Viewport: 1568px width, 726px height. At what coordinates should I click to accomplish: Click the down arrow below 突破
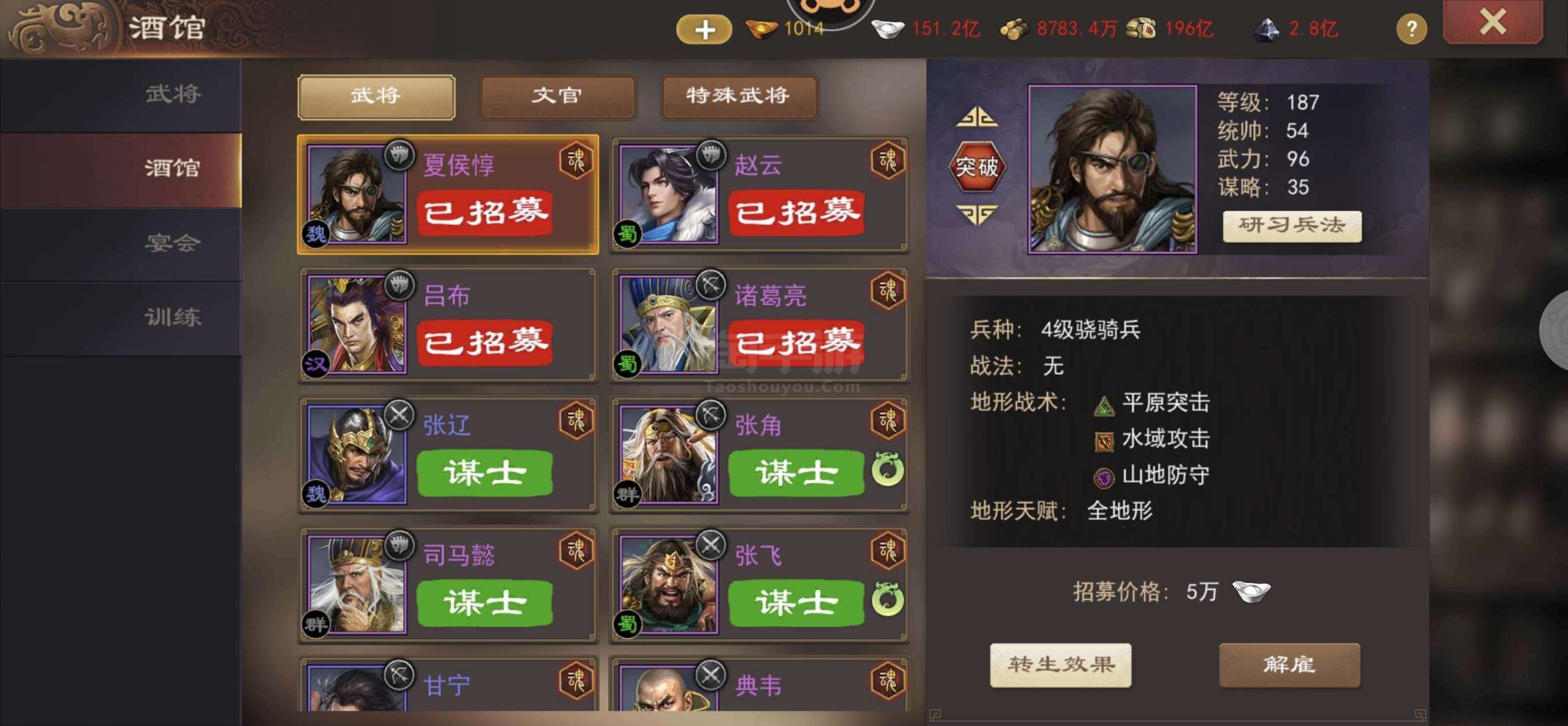coord(977,215)
